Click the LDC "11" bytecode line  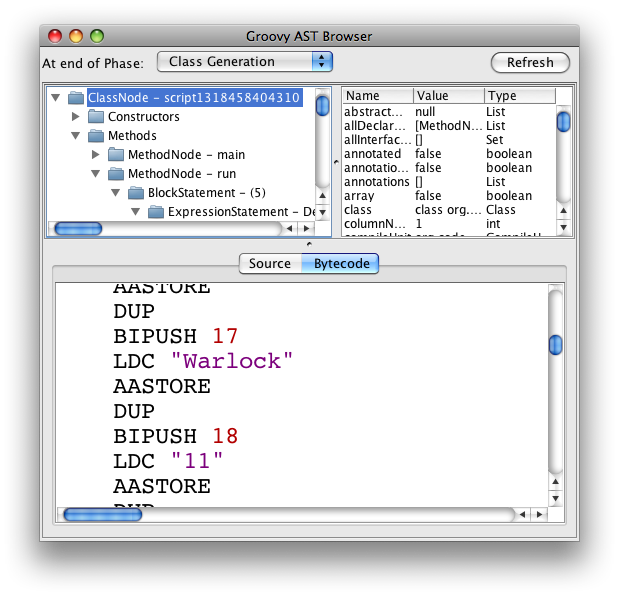(168, 461)
